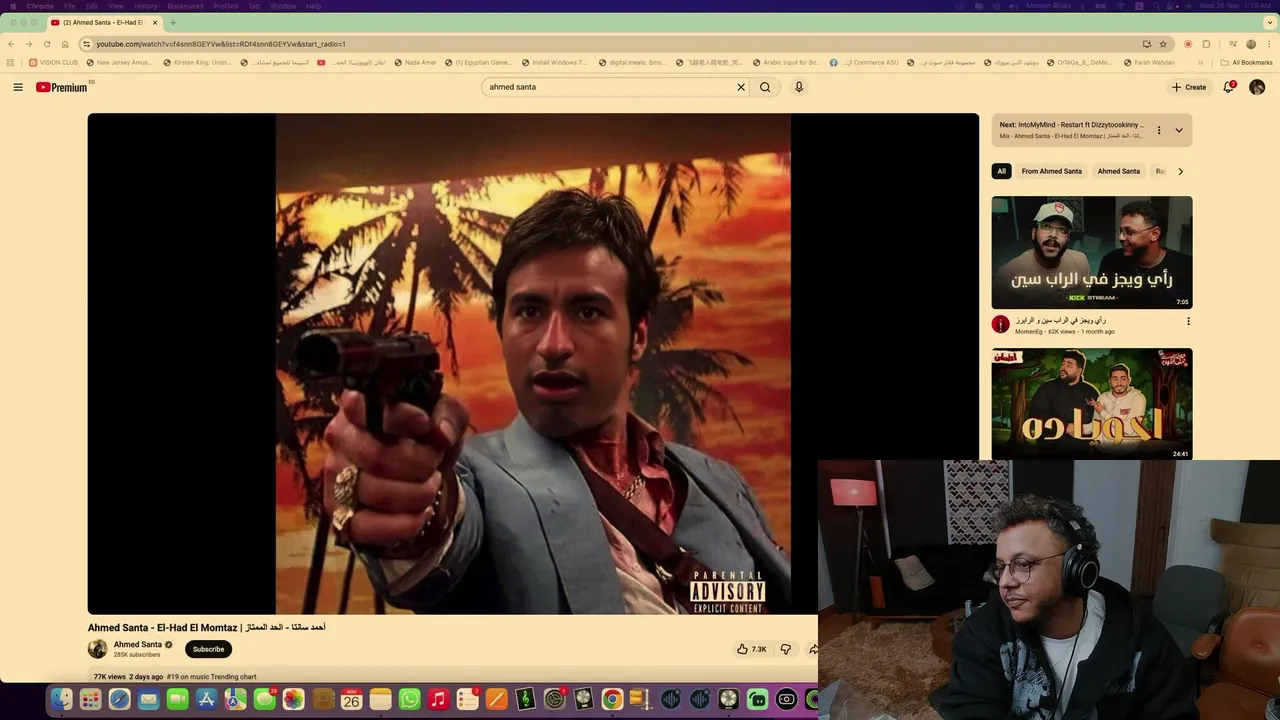
Task: Show more filter chips with right arrow
Action: (1180, 171)
